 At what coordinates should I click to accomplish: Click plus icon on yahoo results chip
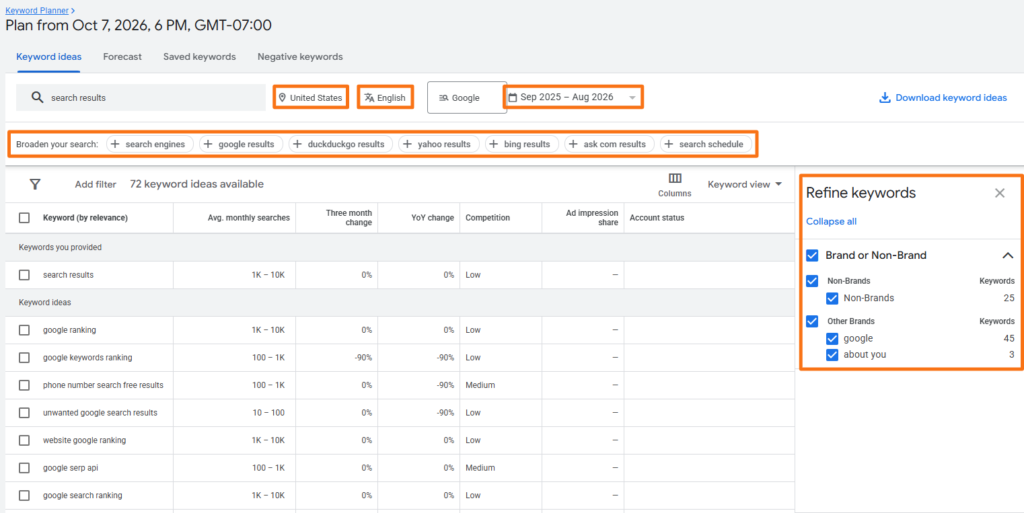(408, 144)
